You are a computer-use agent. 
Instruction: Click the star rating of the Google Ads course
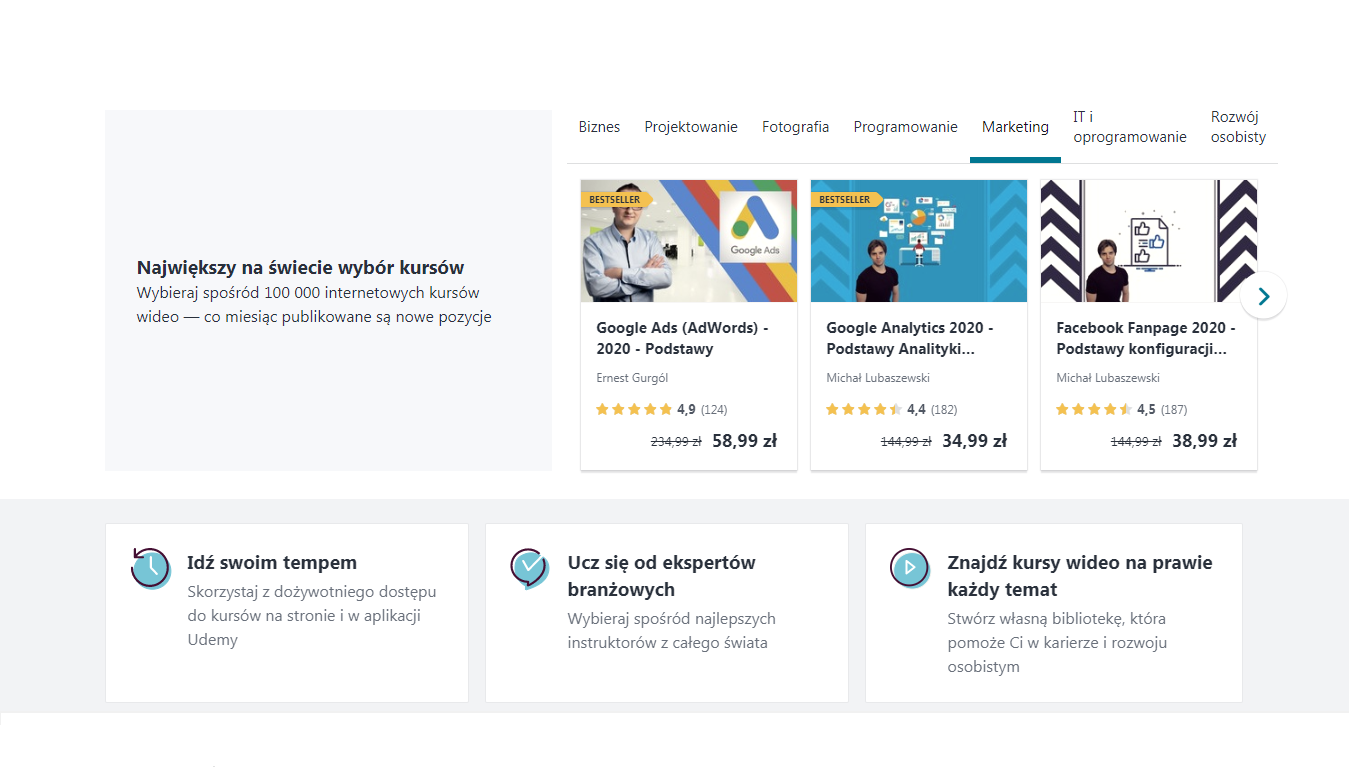coord(634,409)
